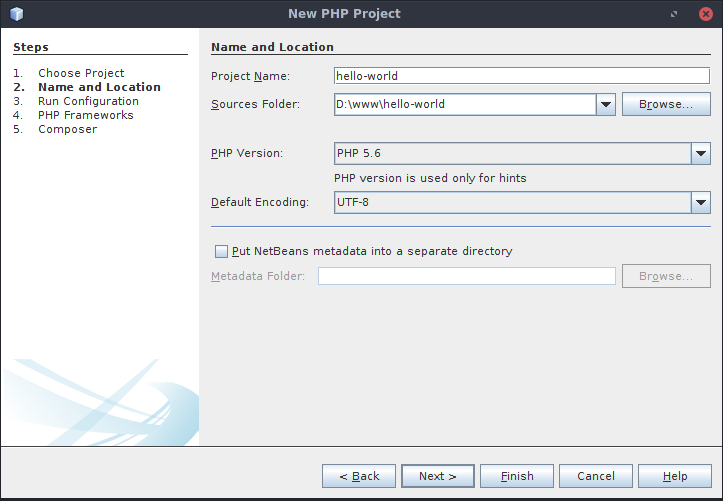Image resolution: width=723 pixels, height=501 pixels.
Task: Click the Metadata Folder input field
Action: 467,276
